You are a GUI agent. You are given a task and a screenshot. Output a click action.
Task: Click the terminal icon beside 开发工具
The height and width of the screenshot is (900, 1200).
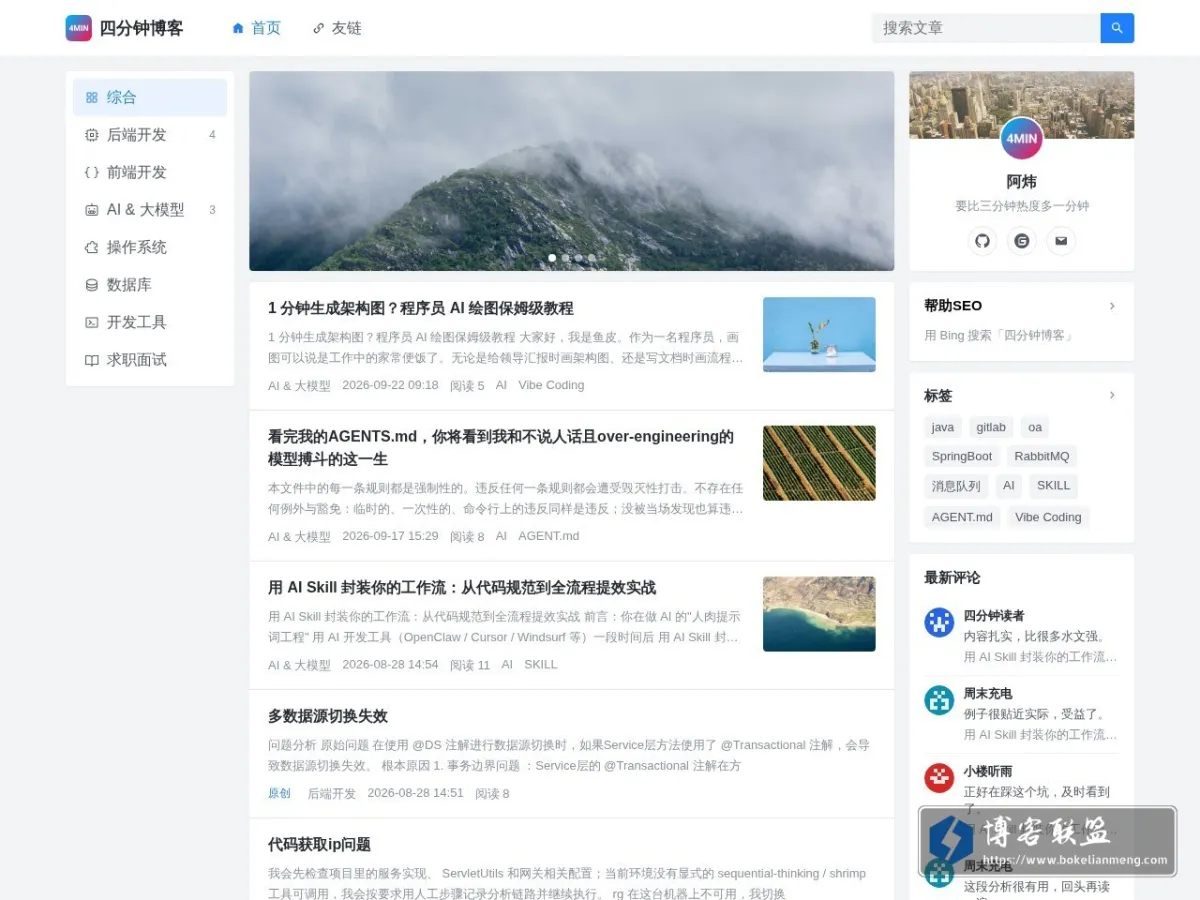(92, 322)
